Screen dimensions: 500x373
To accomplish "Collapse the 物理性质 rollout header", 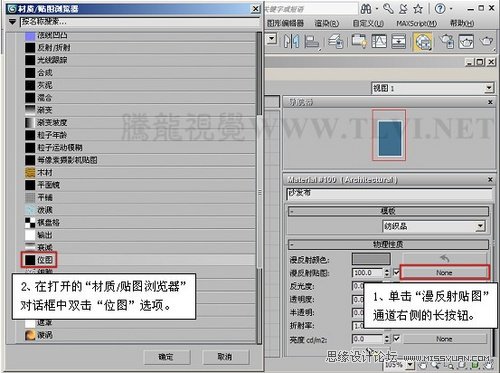I will pos(388,244).
